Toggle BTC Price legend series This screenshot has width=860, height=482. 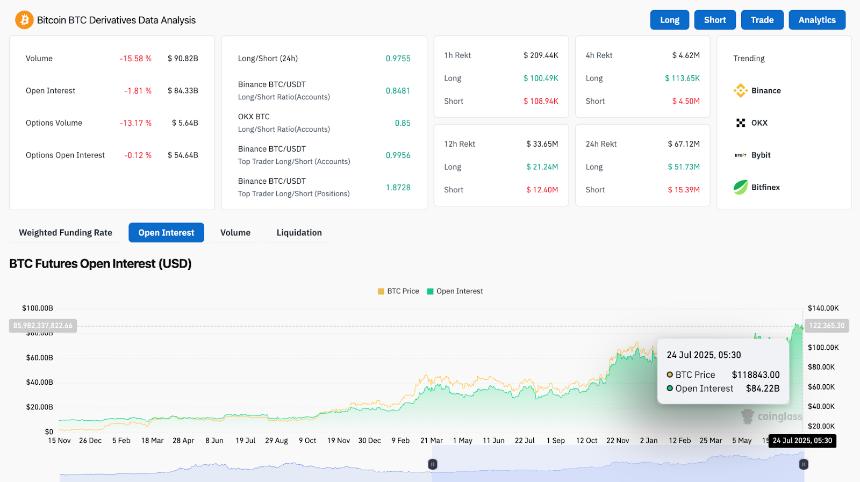click(398, 291)
